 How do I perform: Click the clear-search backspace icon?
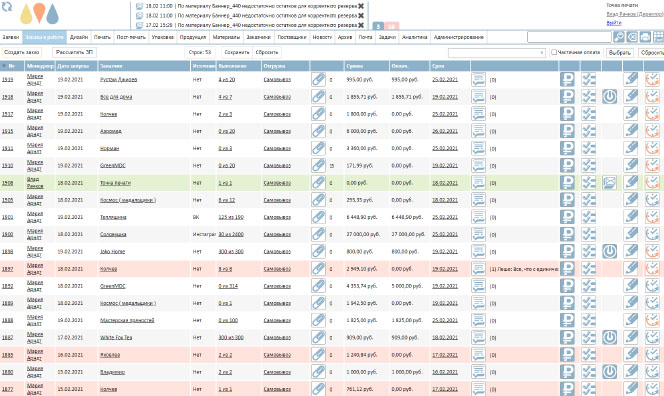[x=632, y=37]
